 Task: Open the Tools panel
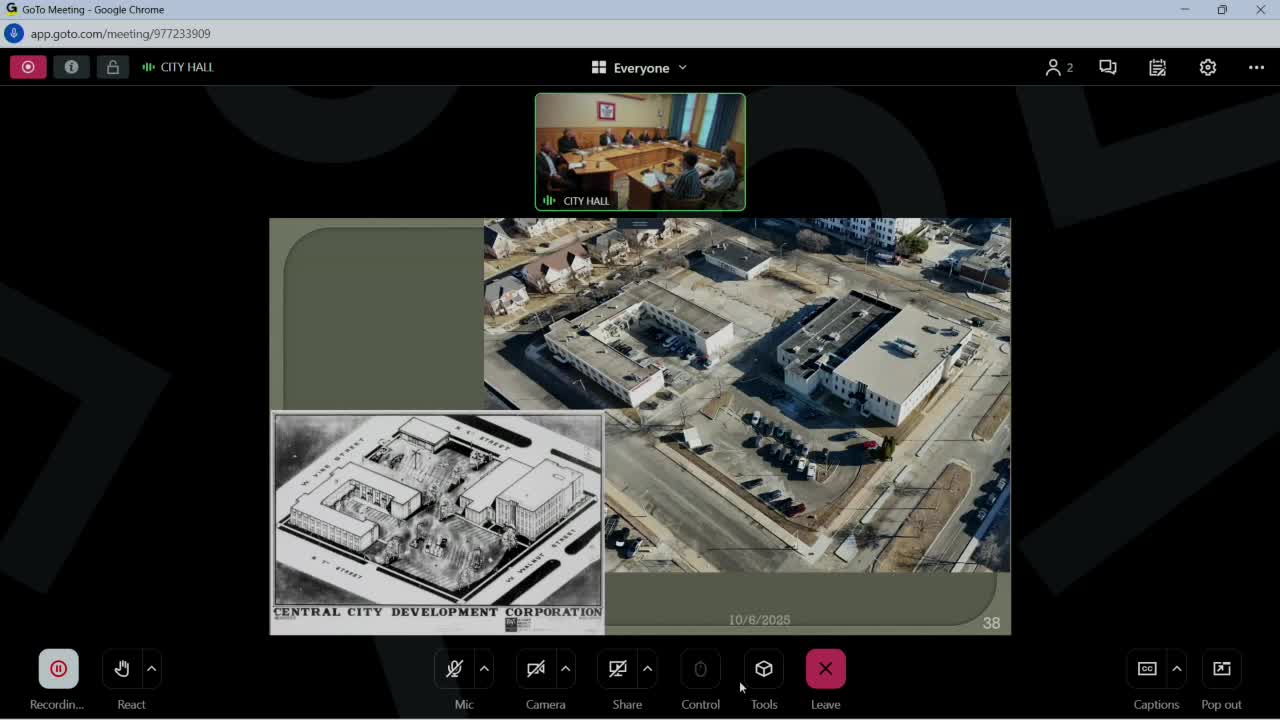point(763,668)
